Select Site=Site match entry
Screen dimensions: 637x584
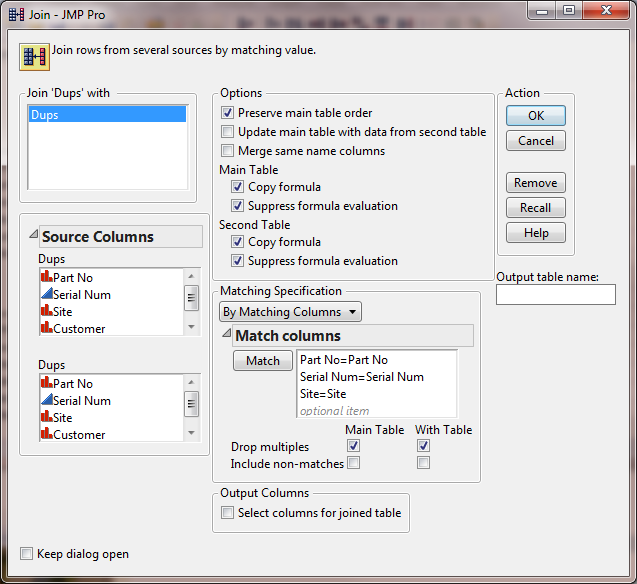(x=323, y=394)
